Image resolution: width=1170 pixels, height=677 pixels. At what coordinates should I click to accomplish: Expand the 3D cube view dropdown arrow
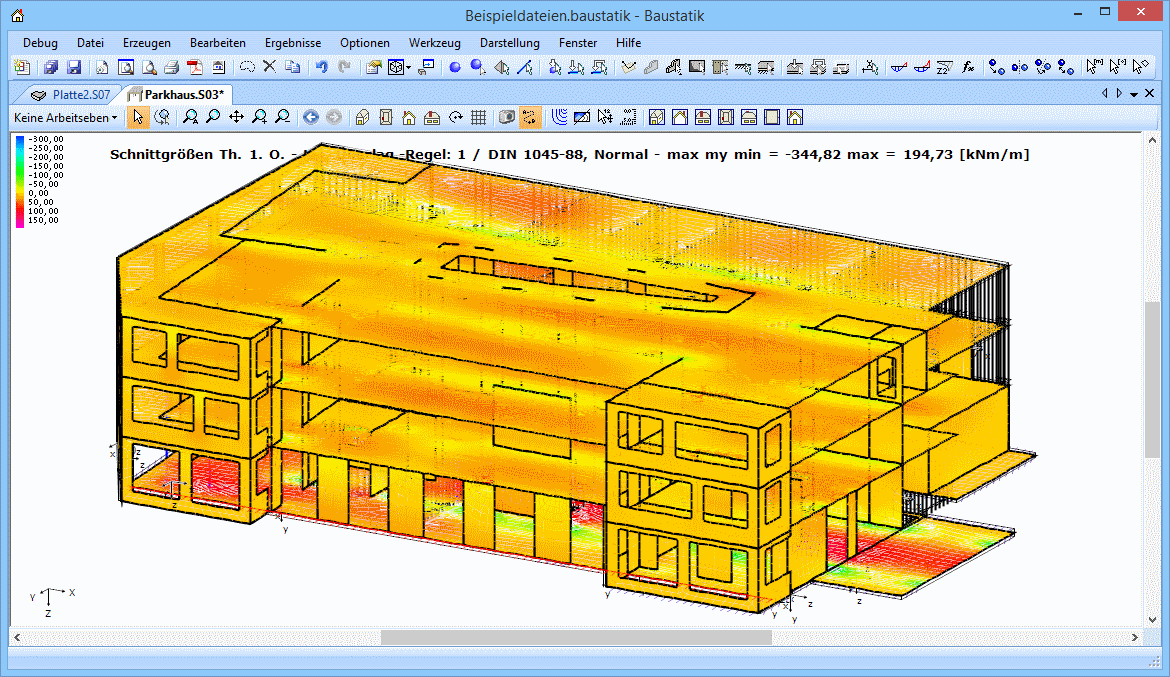[x=409, y=67]
